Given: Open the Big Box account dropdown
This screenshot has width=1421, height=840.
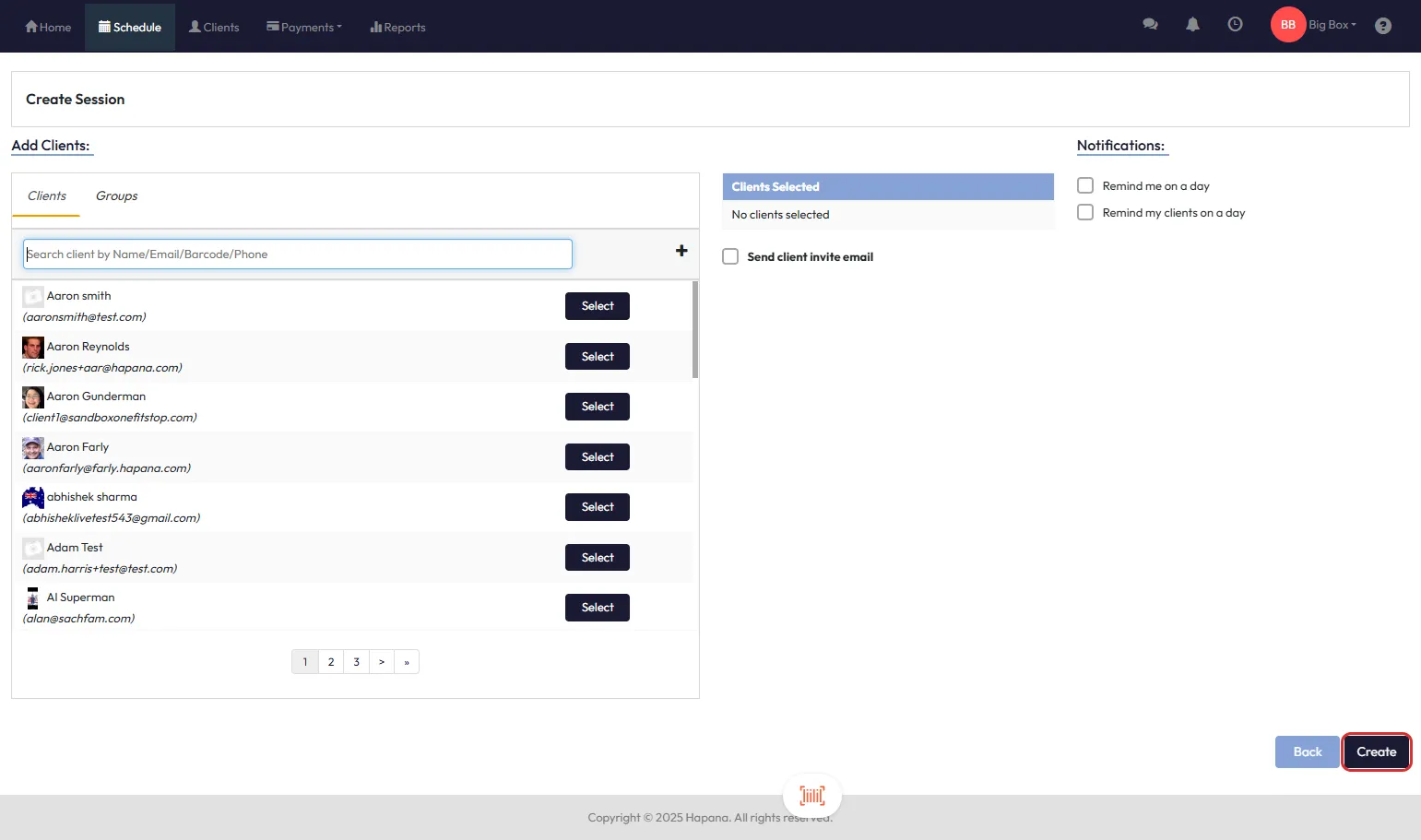Looking at the screenshot, I should 1332,25.
